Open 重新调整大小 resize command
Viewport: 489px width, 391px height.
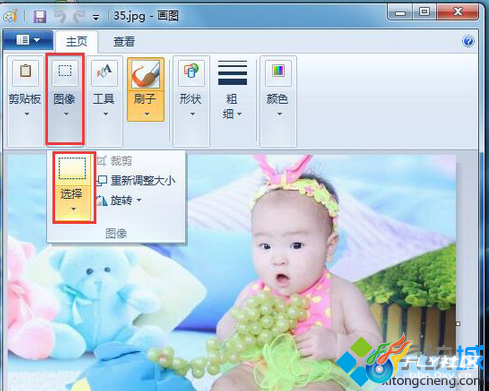tap(136, 181)
